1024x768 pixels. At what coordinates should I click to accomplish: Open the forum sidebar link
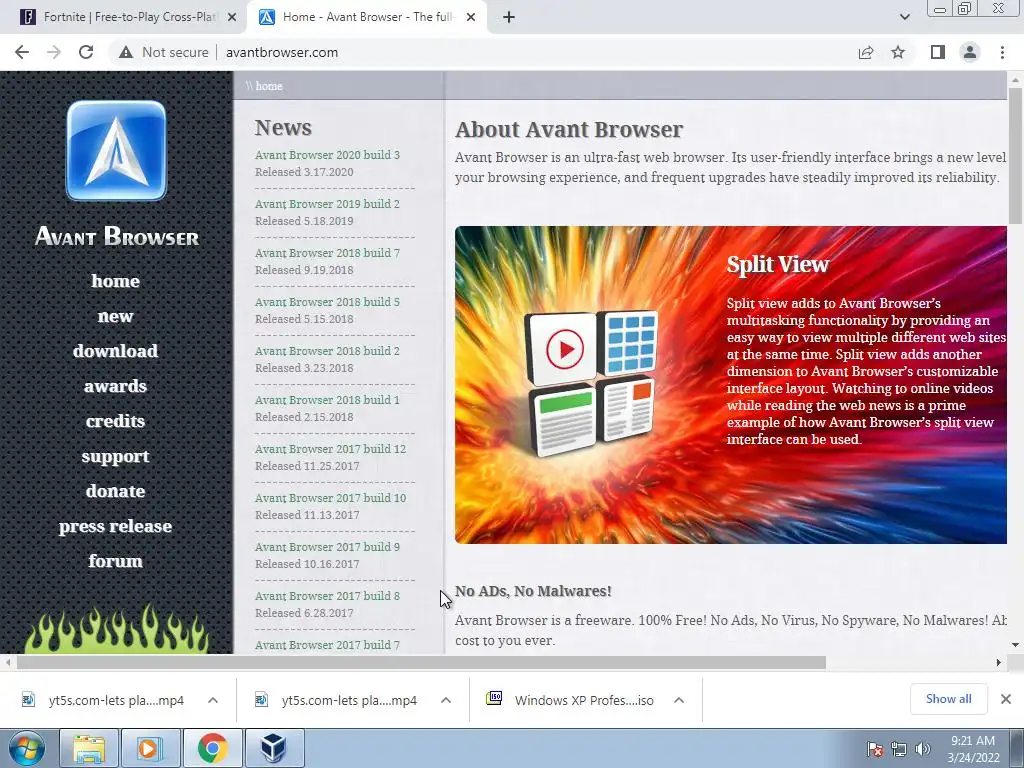pos(116,561)
